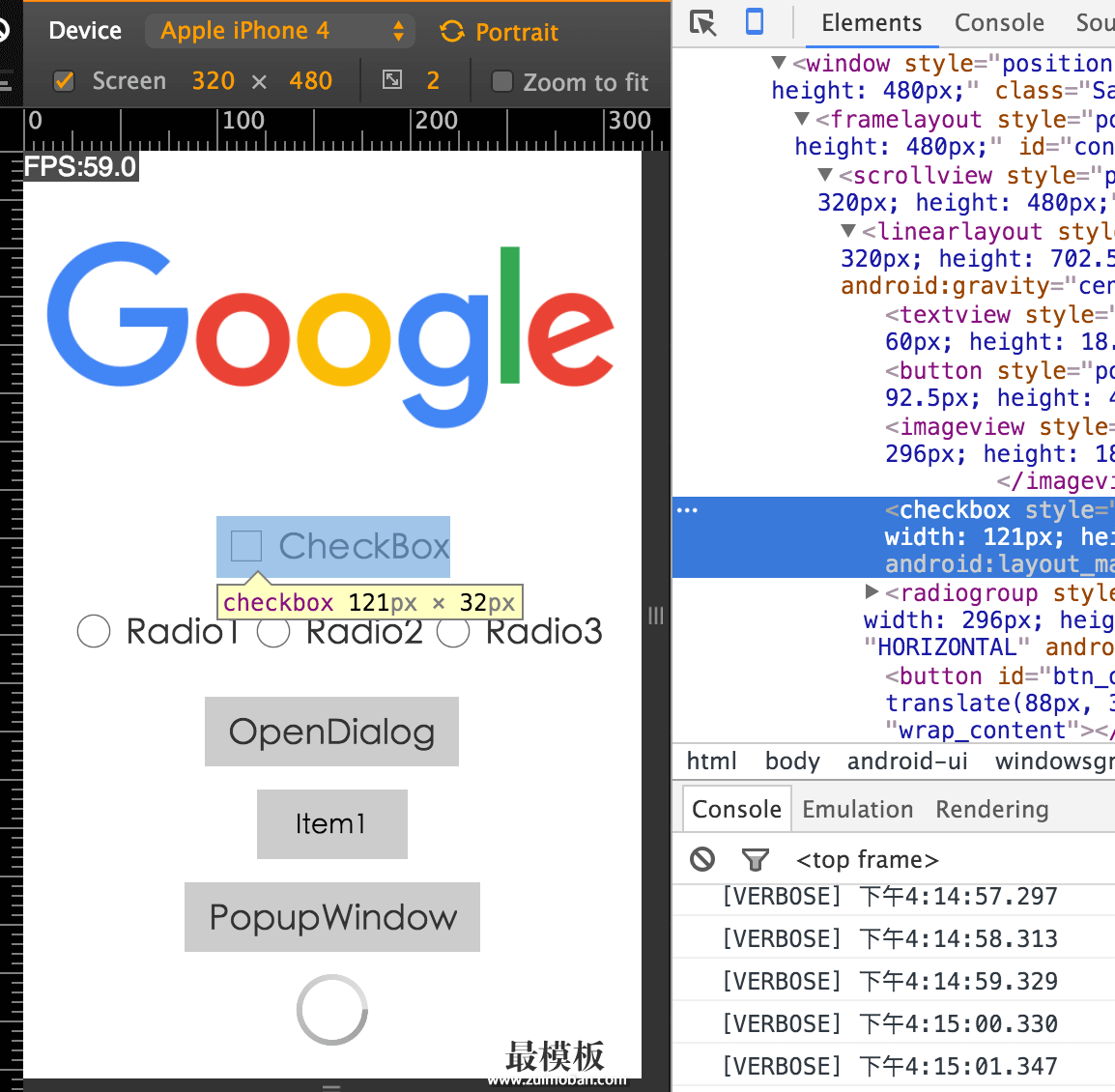Open the Console tab in top bar
The height and width of the screenshot is (1092, 1115).
(998, 23)
